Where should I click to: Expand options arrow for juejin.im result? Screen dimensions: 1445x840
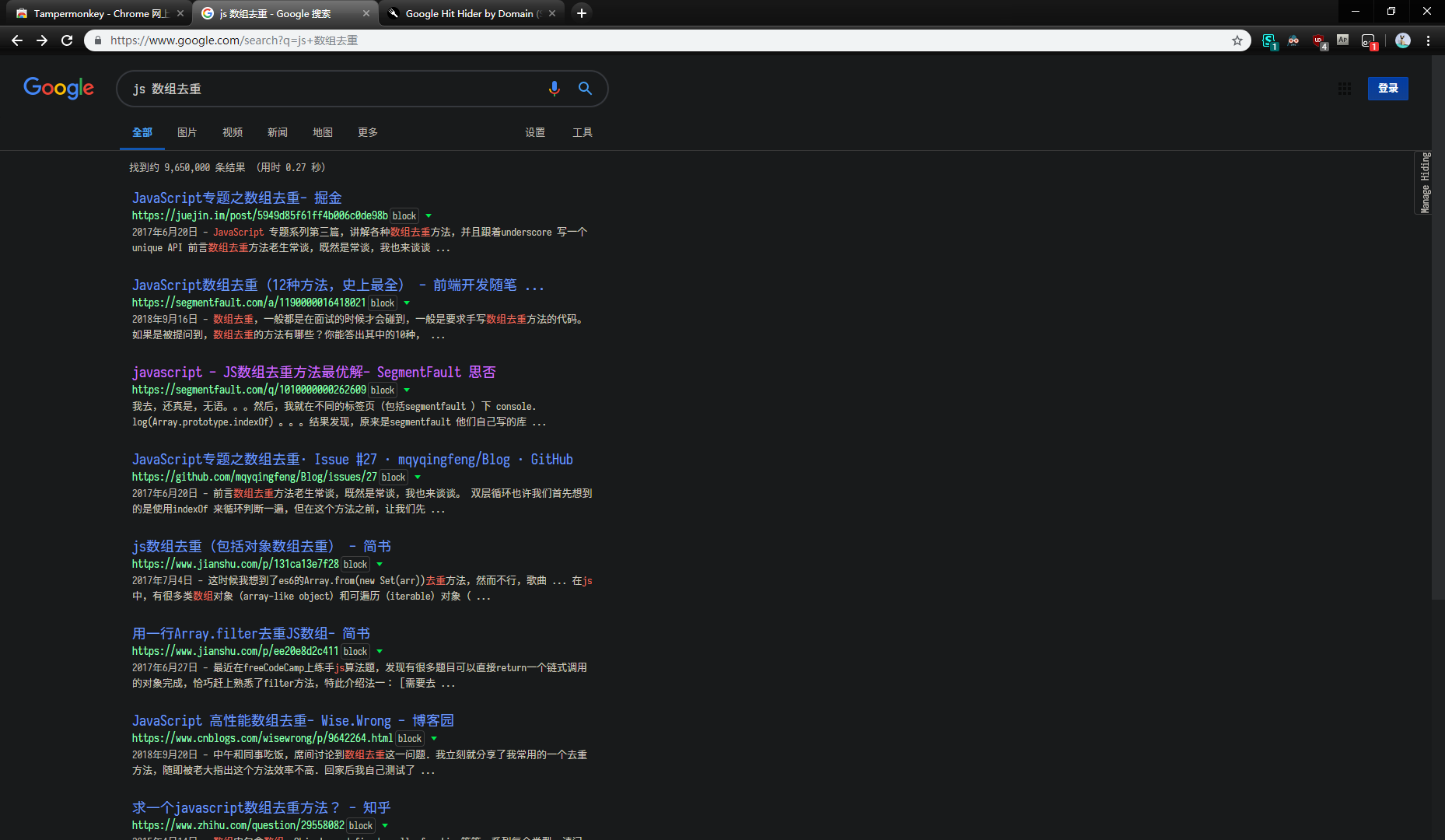coord(429,216)
